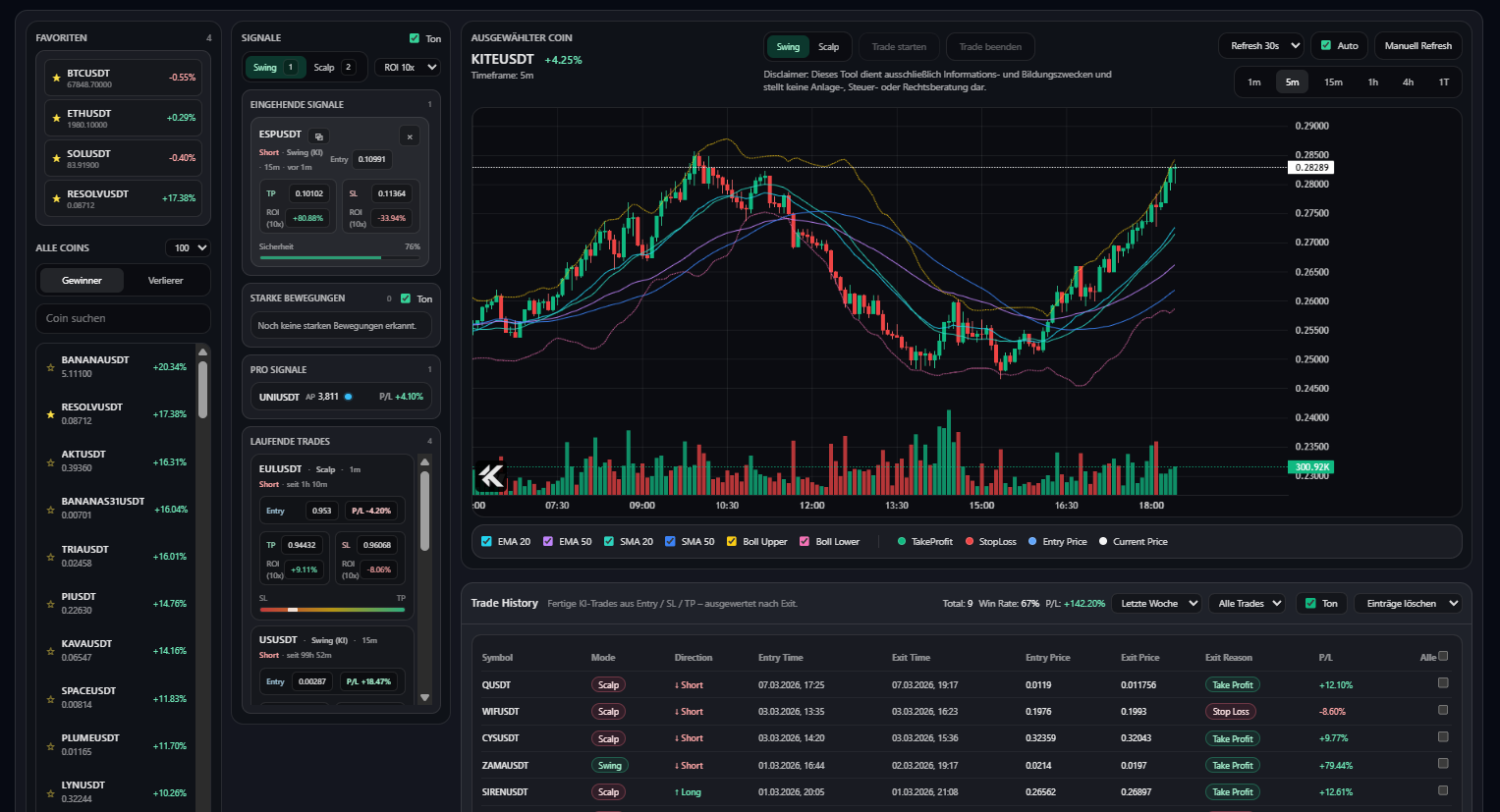Click the Manuell Refresh button

1417,45
